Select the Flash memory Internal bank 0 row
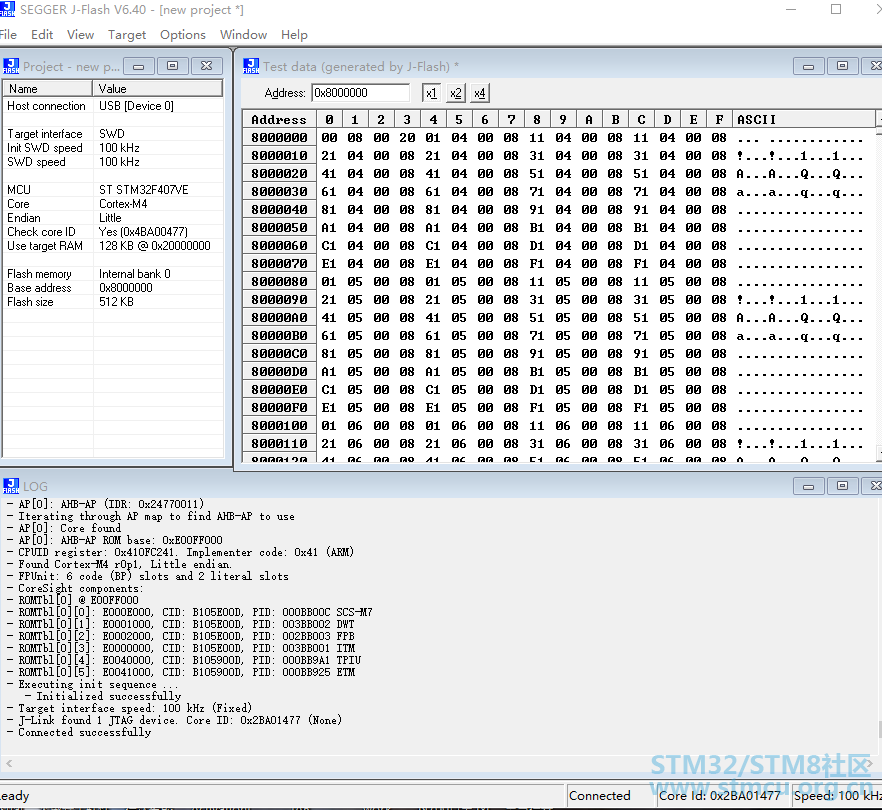Image resolution: width=882 pixels, height=810 pixels. [113, 274]
